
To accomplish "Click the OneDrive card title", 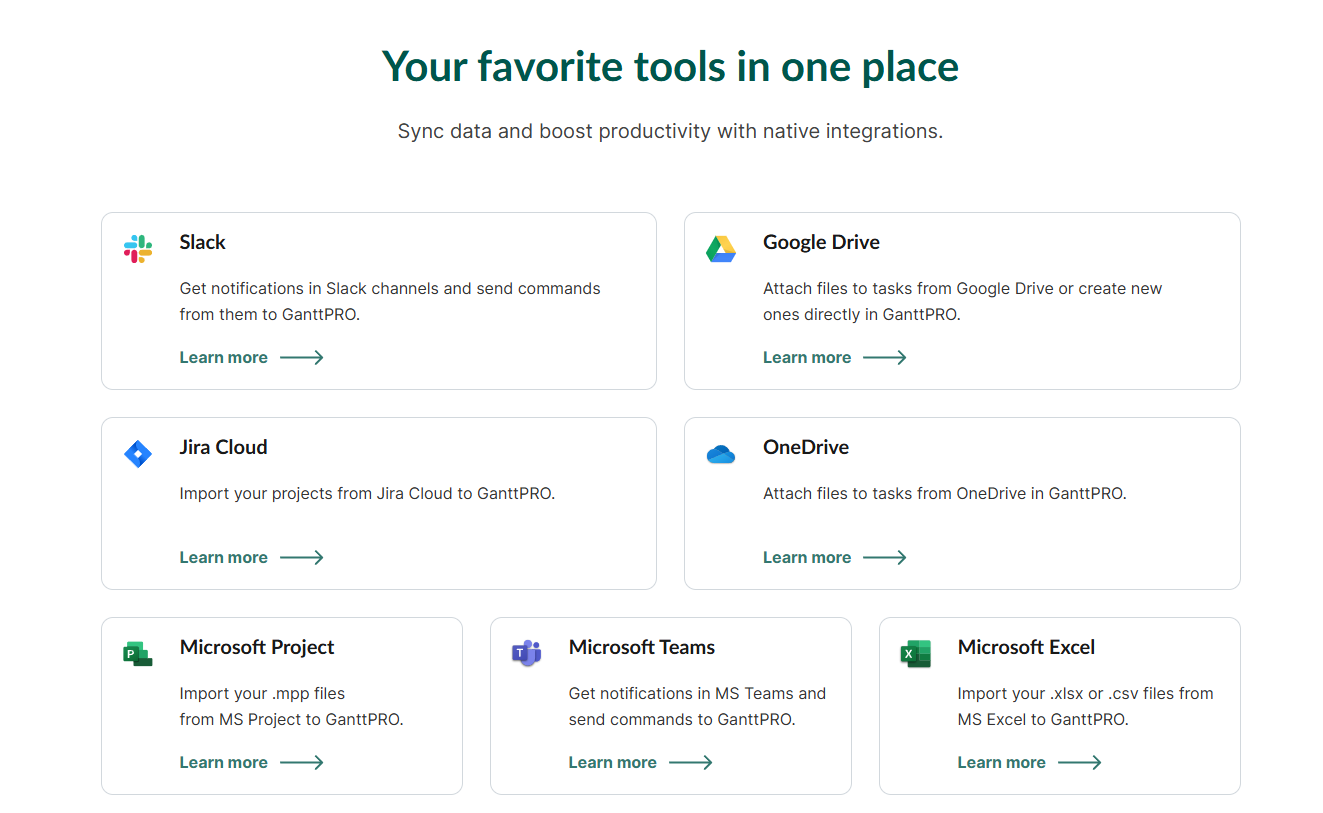I will pyautogui.click(x=806, y=447).
